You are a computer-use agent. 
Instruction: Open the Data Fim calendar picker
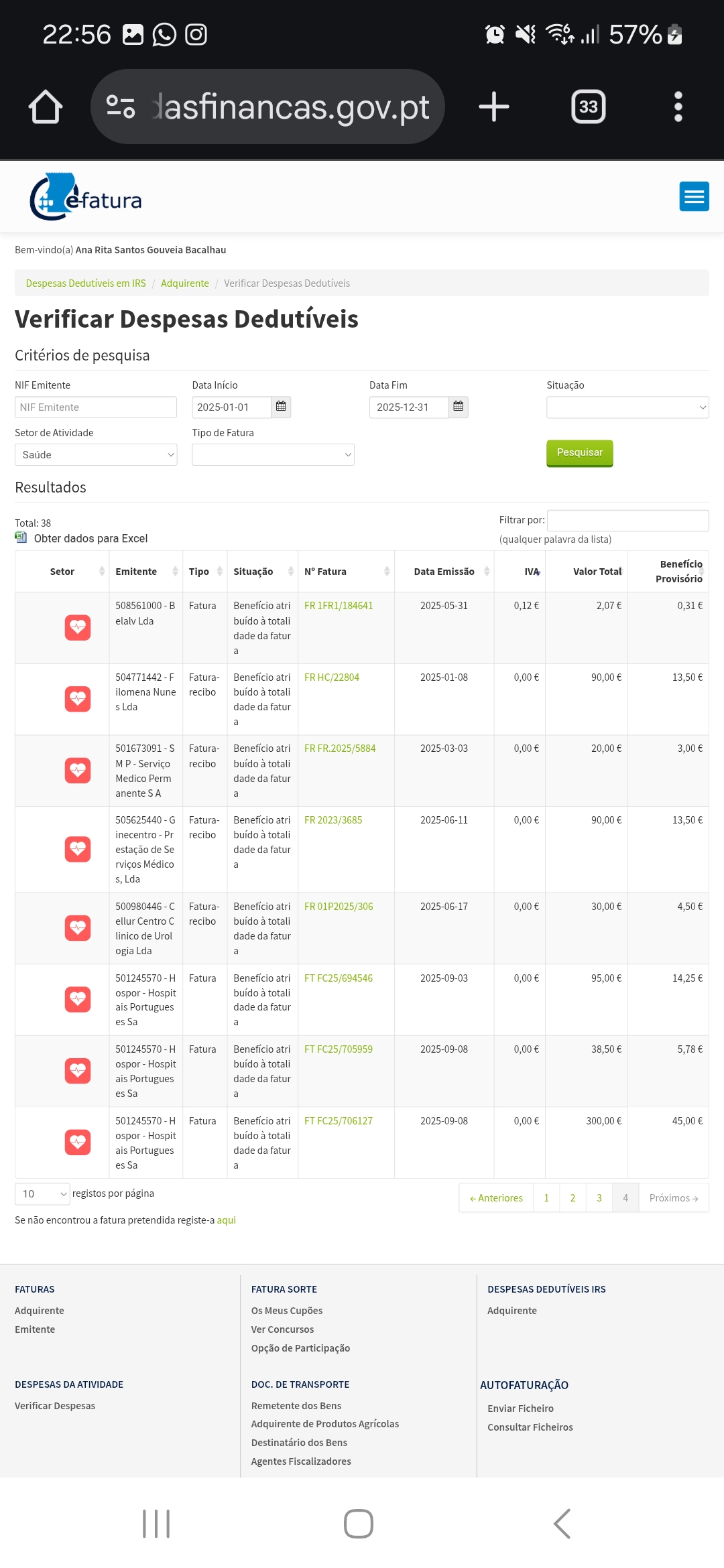[459, 407]
